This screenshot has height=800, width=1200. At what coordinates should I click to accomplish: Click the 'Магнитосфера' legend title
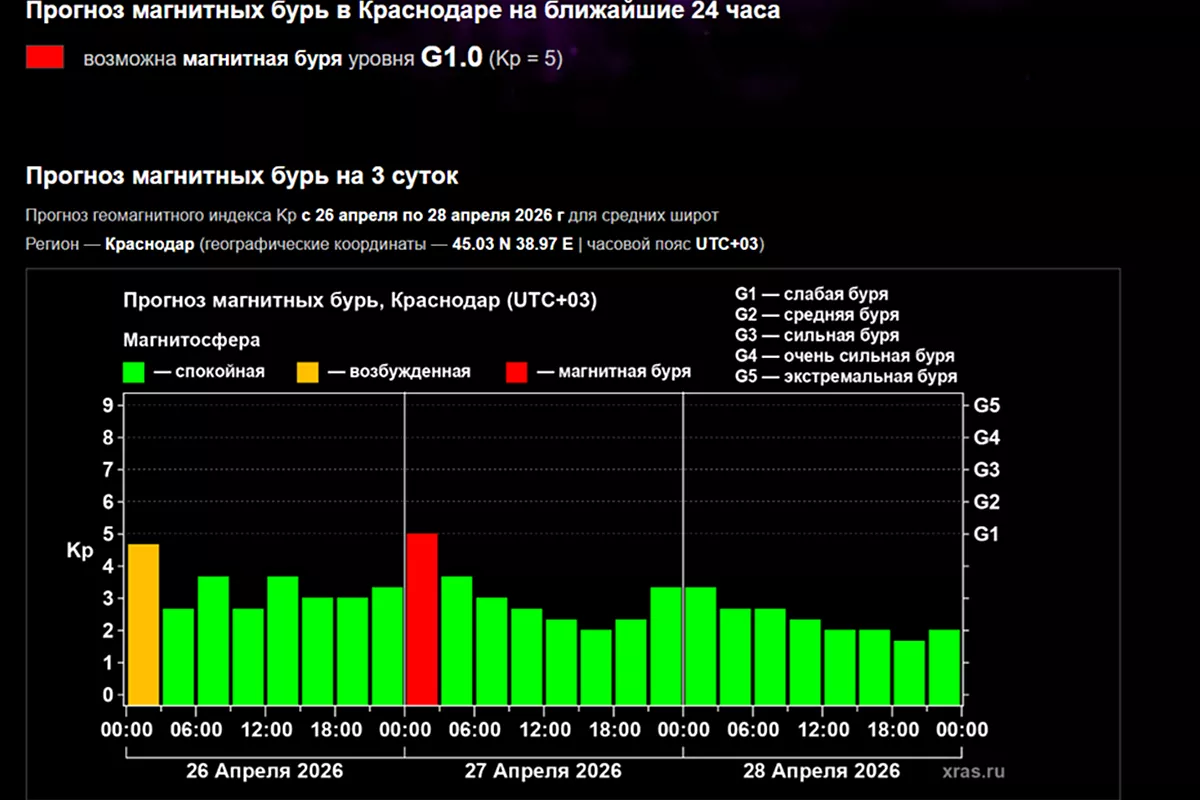191,340
